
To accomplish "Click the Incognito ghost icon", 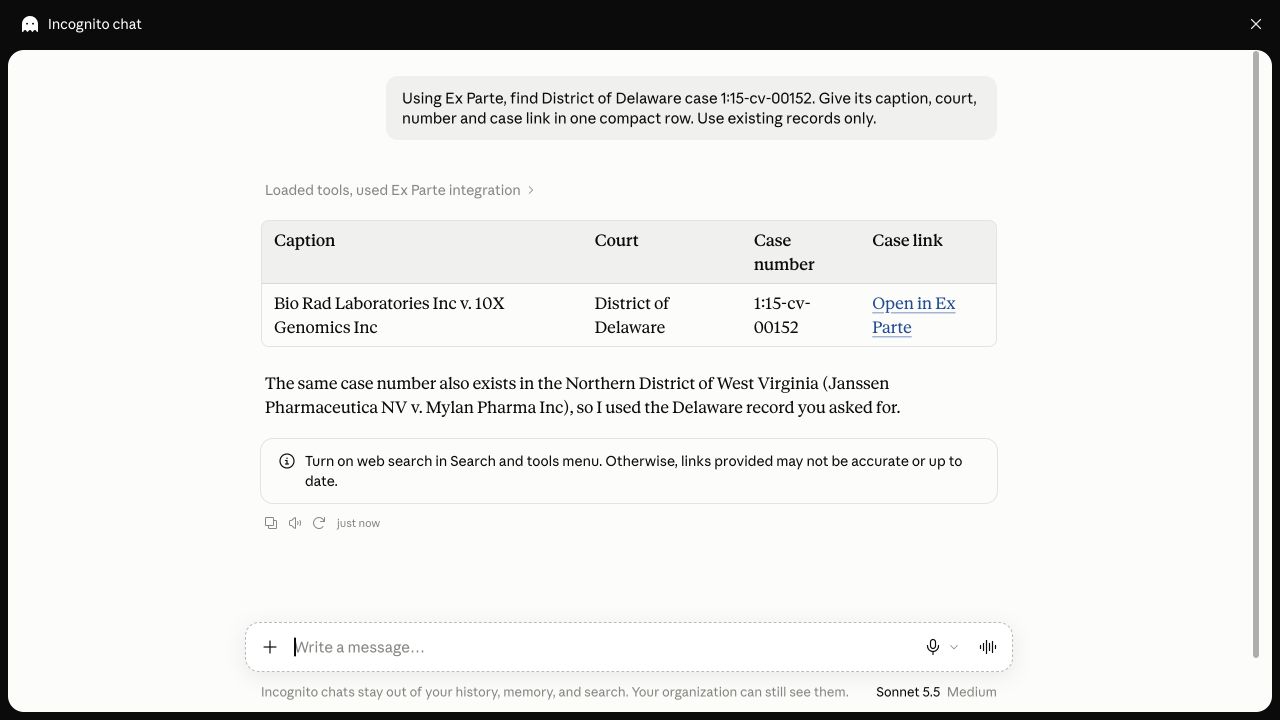I will point(30,24).
